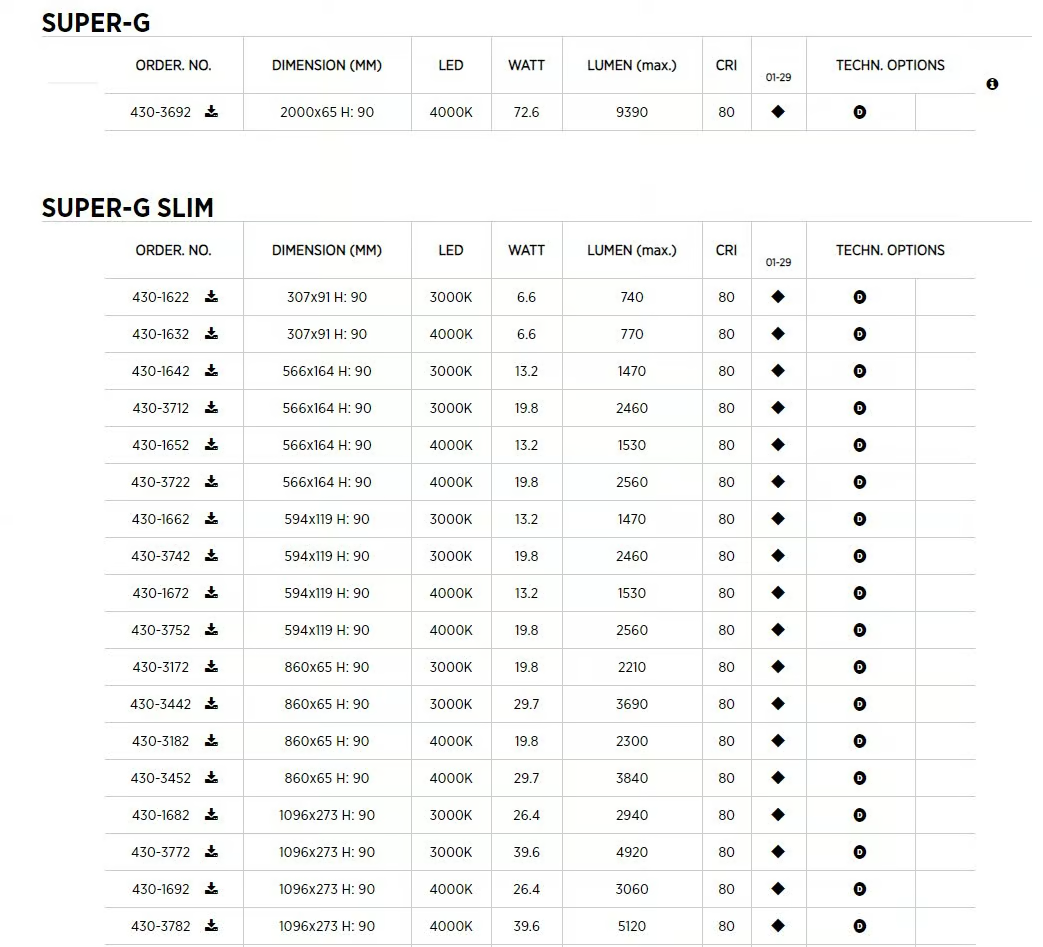
Task: Click lumen value 740
Action: pyautogui.click(x=631, y=297)
